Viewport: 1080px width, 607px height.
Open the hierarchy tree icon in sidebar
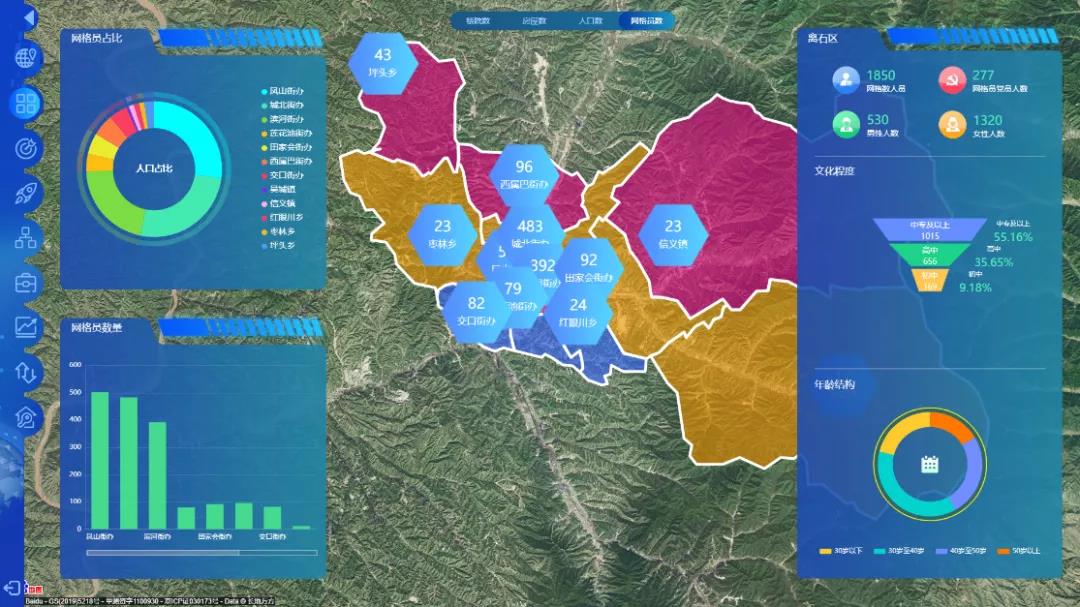pos(27,238)
